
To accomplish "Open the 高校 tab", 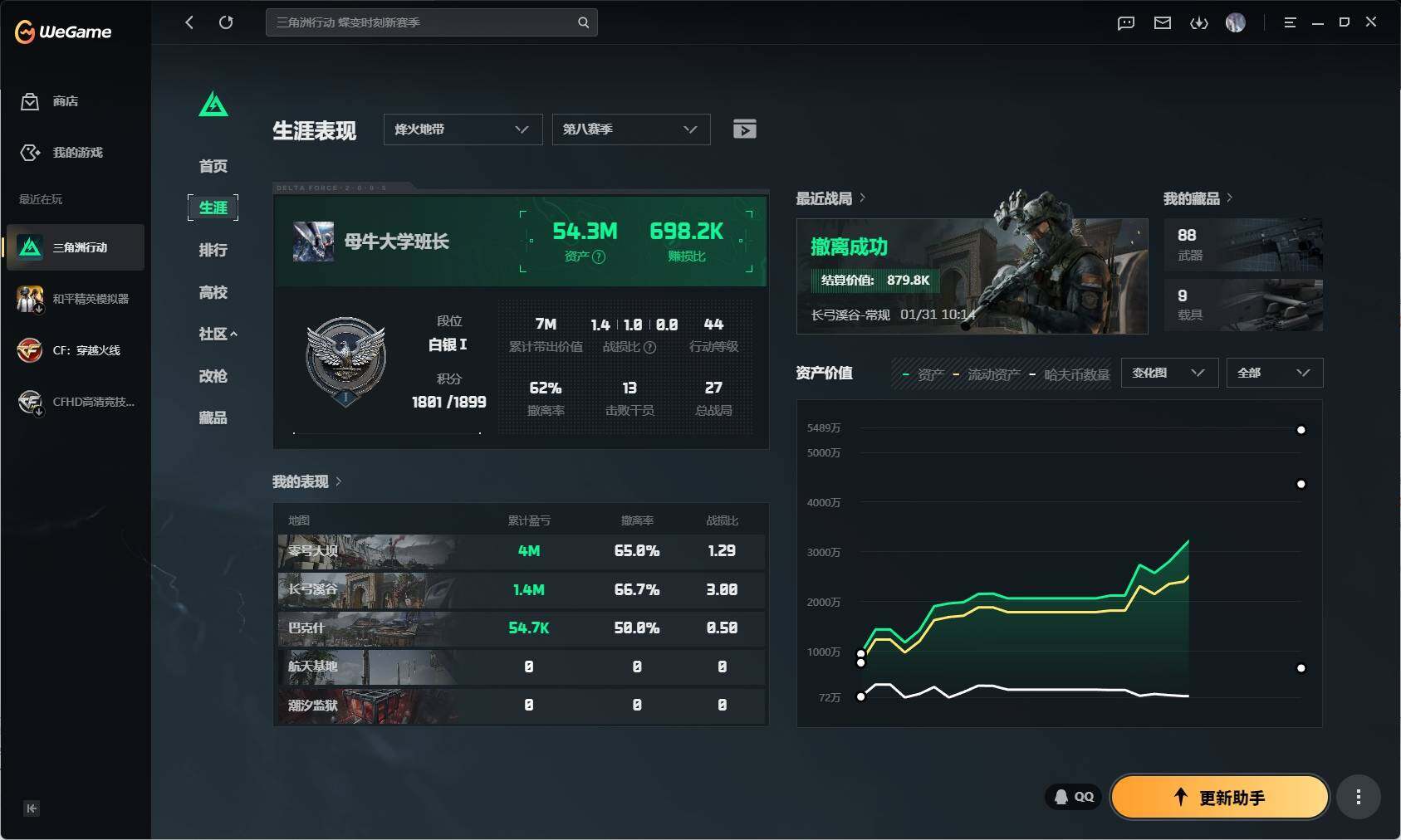I will pos(213,292).
